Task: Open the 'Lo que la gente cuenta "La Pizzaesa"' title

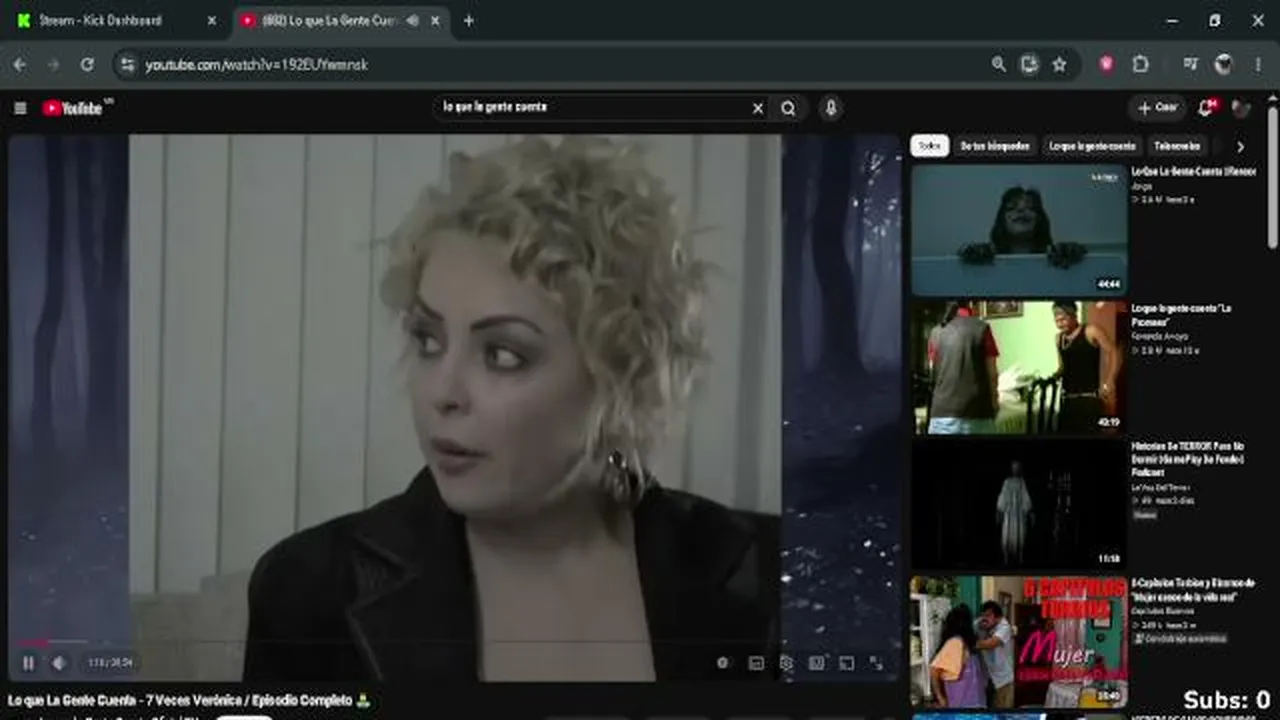Action: click(x=1181, y=315)
